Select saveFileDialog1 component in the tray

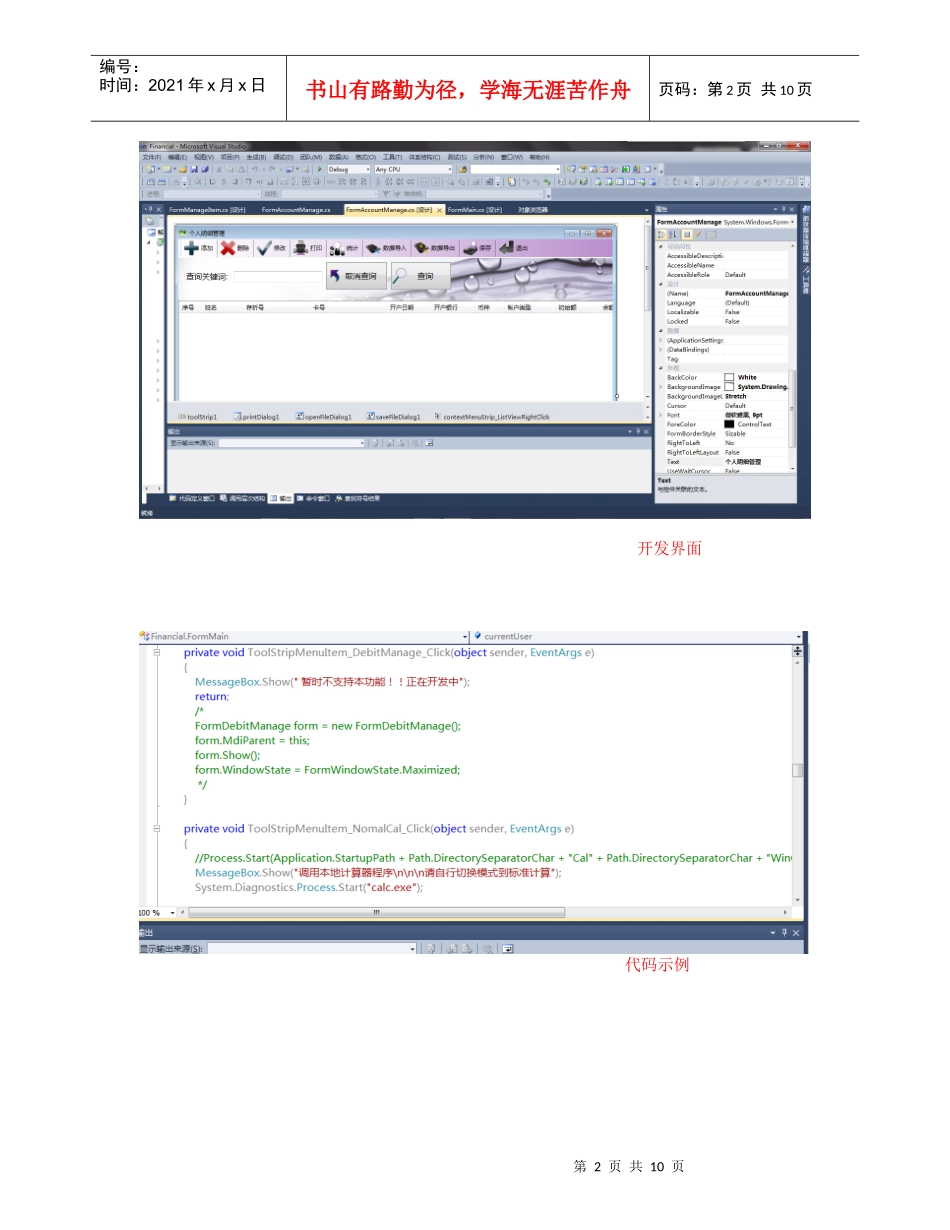393,416
